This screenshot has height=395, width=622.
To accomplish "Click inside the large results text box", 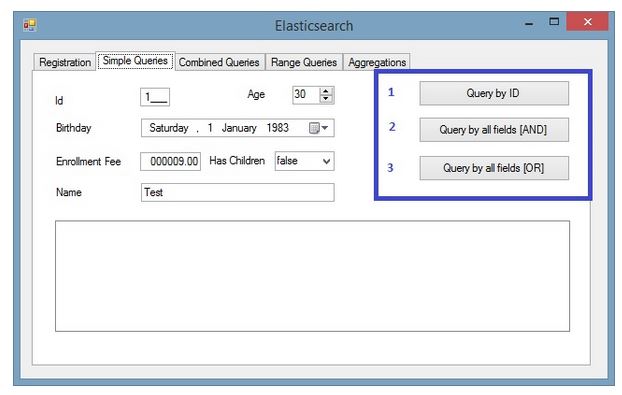I will (313, 276).
